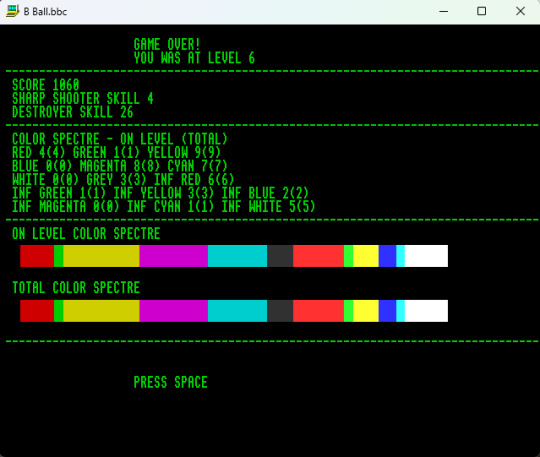
Task: Select the 'SCORE 1060' text
Action: click(46, 85)
